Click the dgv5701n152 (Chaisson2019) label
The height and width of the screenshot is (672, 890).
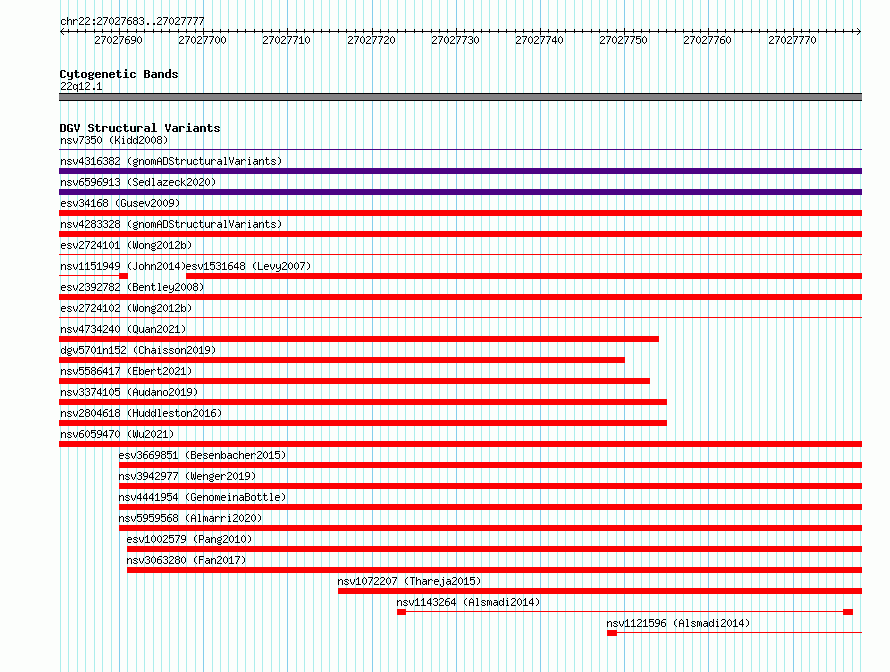(x=138, y=350)
